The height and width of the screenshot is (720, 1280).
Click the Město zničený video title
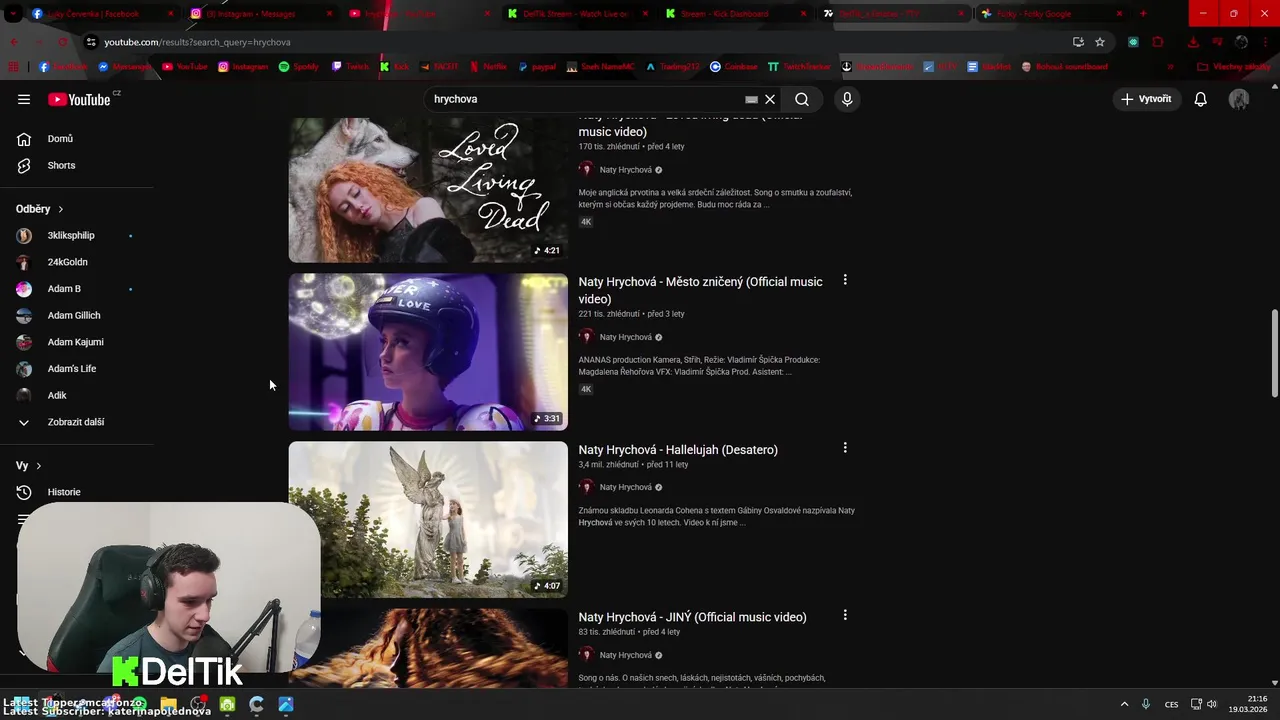pos(700,290)
